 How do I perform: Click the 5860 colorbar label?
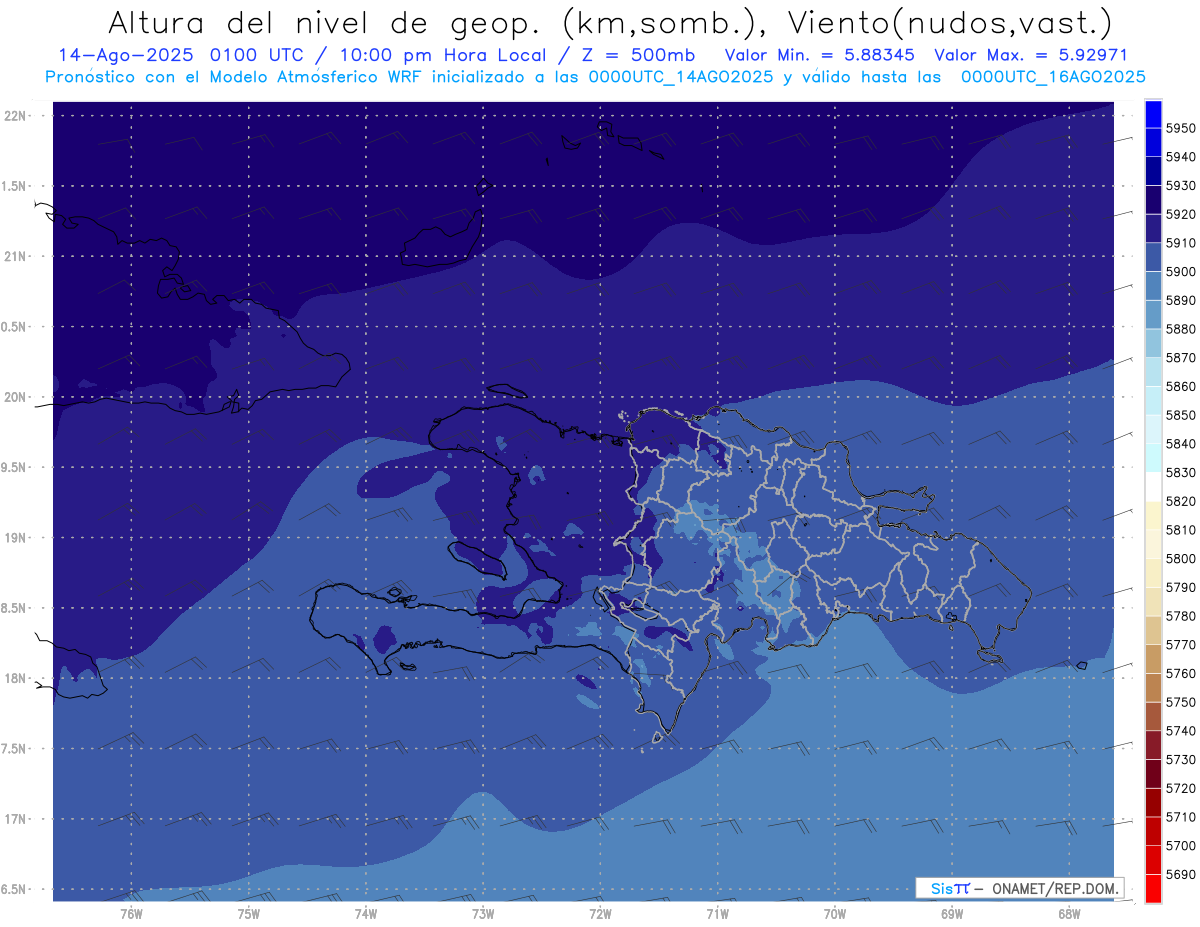pos(1180,386)
